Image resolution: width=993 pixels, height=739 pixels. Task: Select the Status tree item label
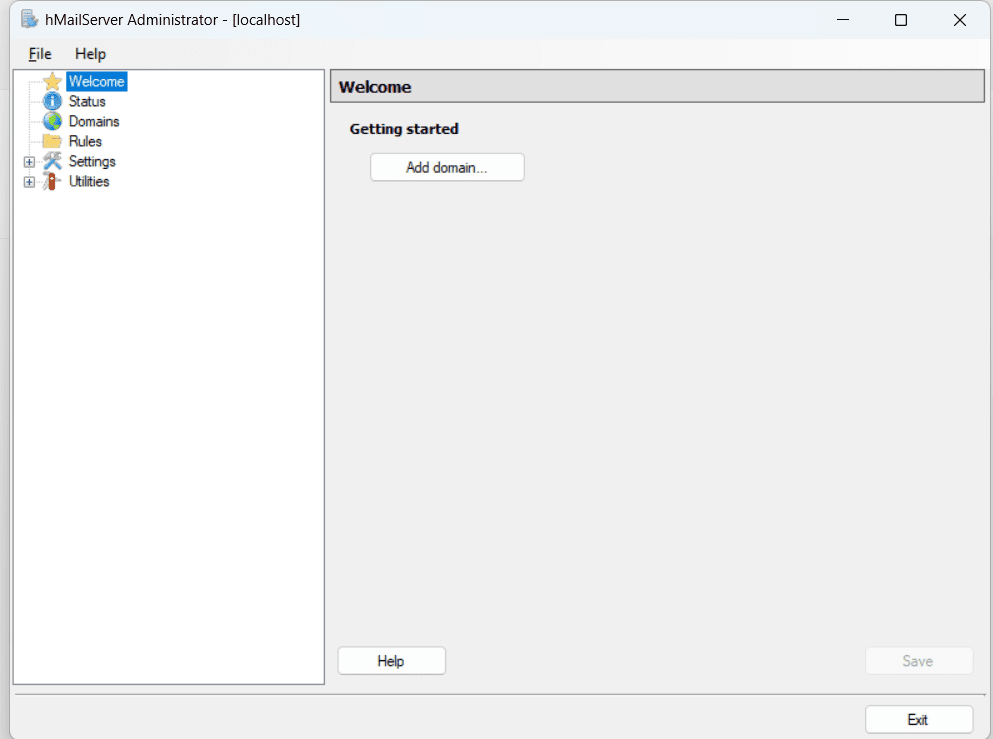pos(87,101)
